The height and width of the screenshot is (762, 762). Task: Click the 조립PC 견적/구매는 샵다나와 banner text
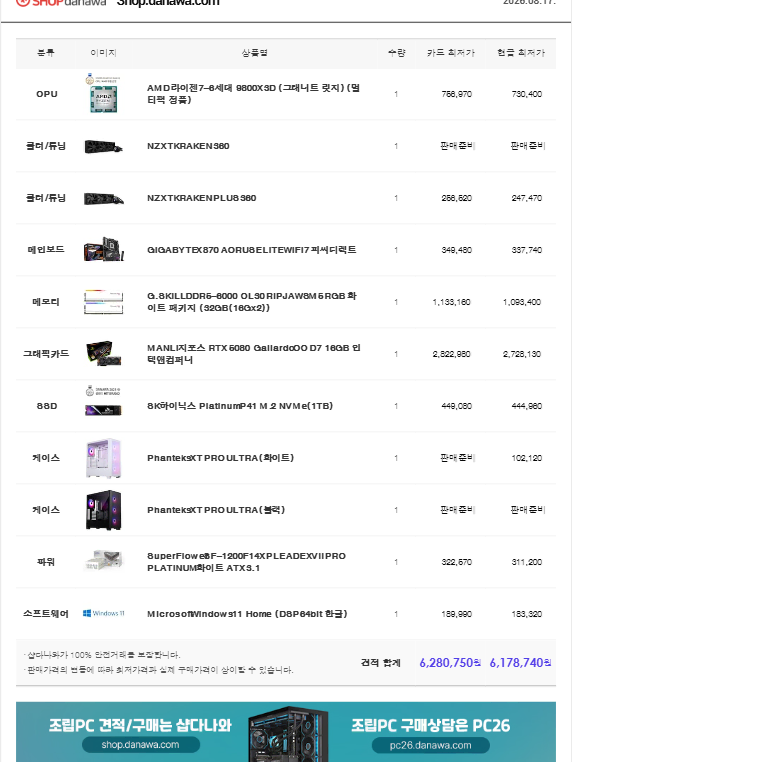(x=140, y=726)
